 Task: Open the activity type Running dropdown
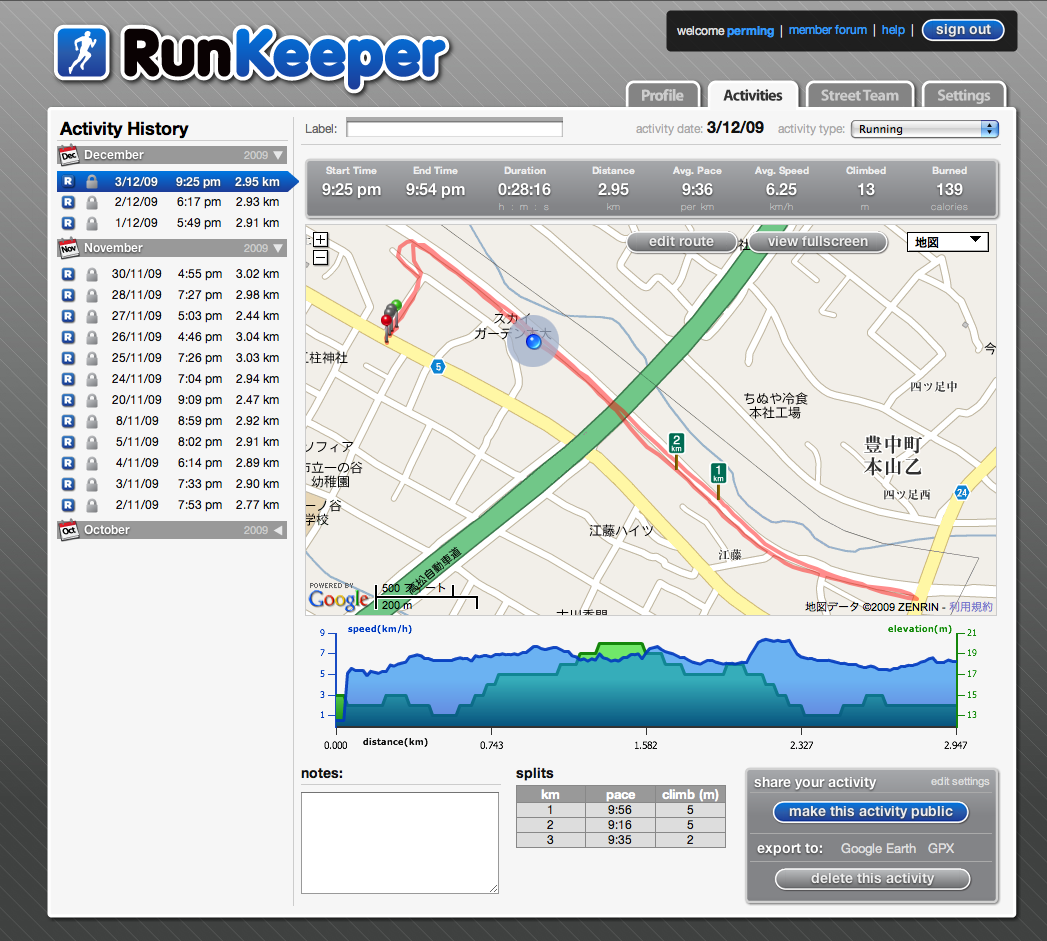925,129
